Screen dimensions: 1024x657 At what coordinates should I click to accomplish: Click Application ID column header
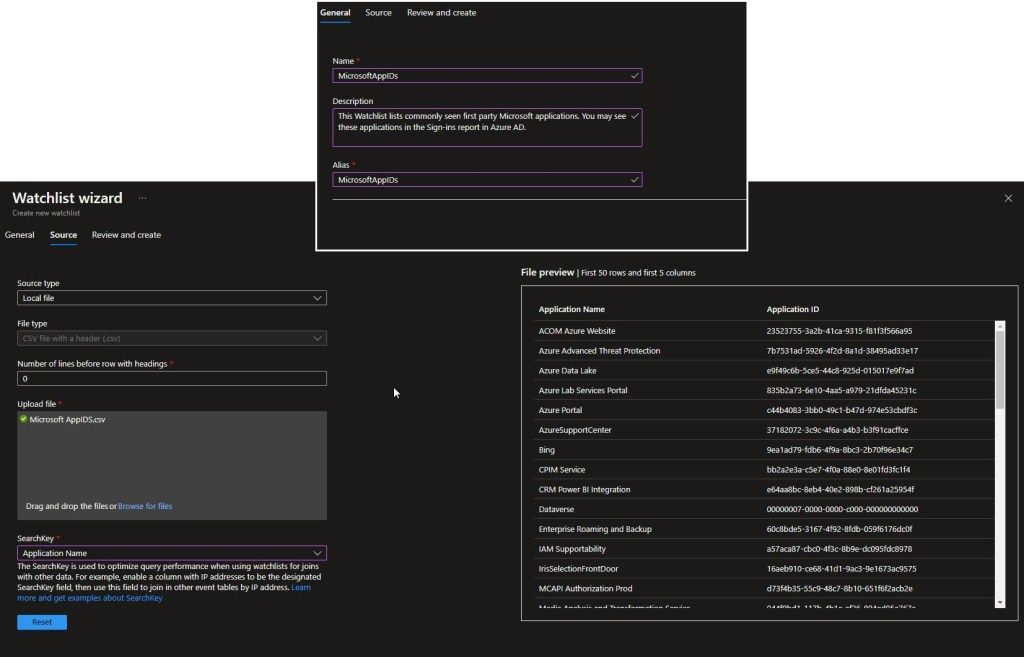[x=792, y=310]
